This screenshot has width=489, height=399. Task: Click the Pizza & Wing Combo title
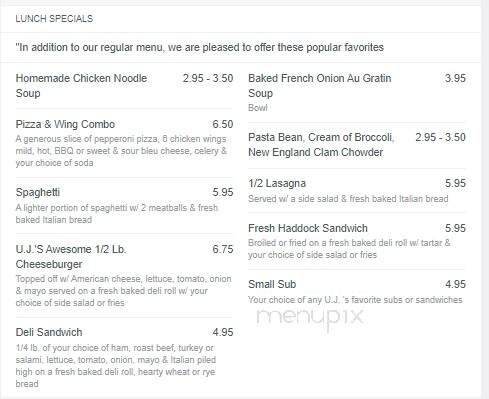pyautogui.click(x=65, y=124)
